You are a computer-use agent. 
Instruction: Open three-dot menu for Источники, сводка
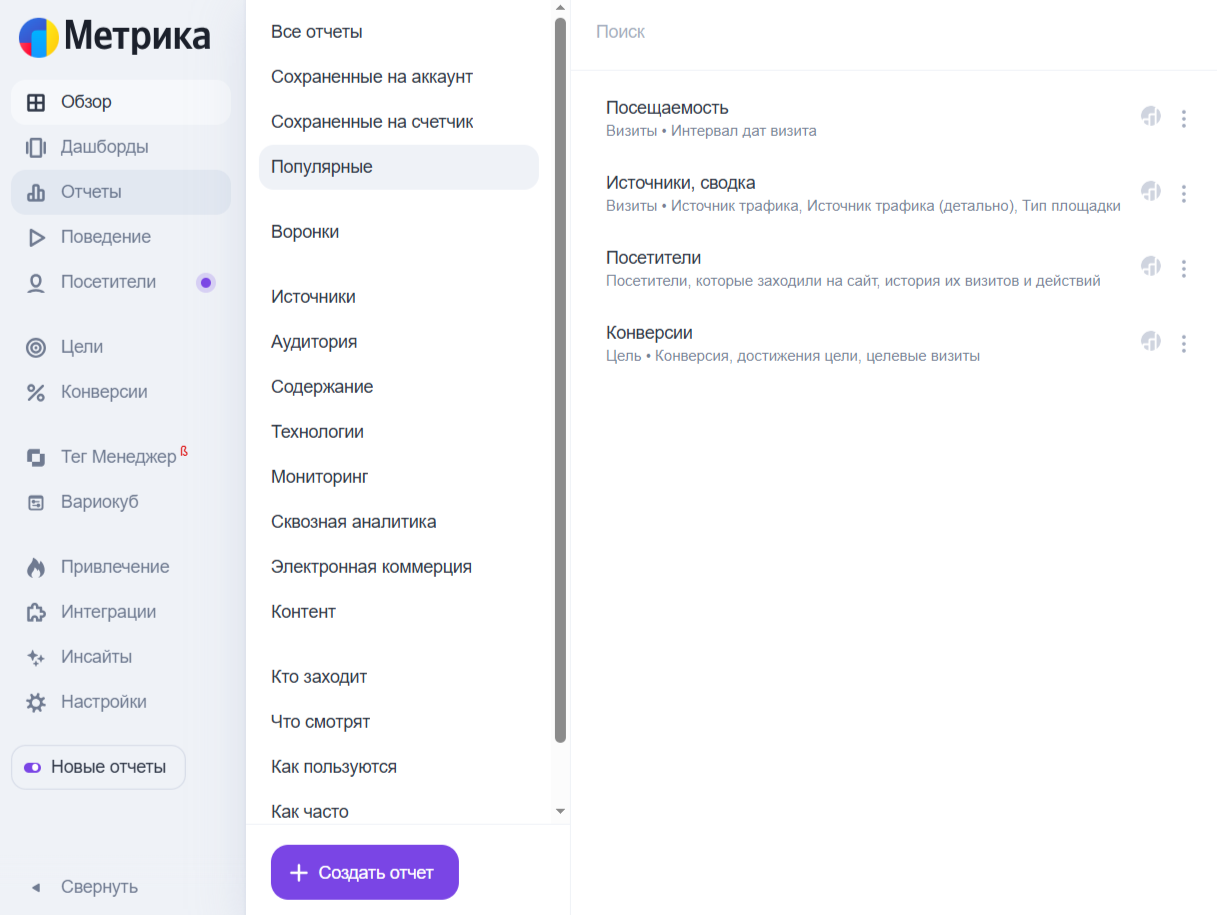(1184, 193)
